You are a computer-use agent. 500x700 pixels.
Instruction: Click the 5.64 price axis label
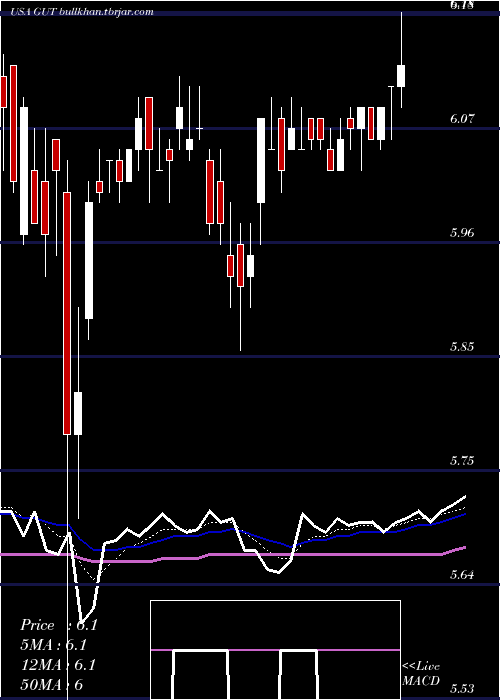tap(462, 575)
